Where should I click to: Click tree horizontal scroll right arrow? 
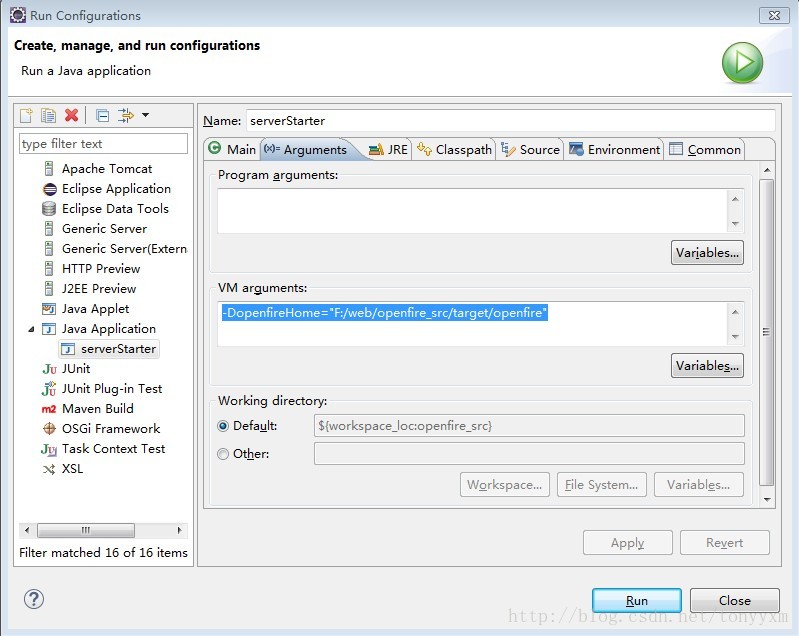tap(179, 530)
